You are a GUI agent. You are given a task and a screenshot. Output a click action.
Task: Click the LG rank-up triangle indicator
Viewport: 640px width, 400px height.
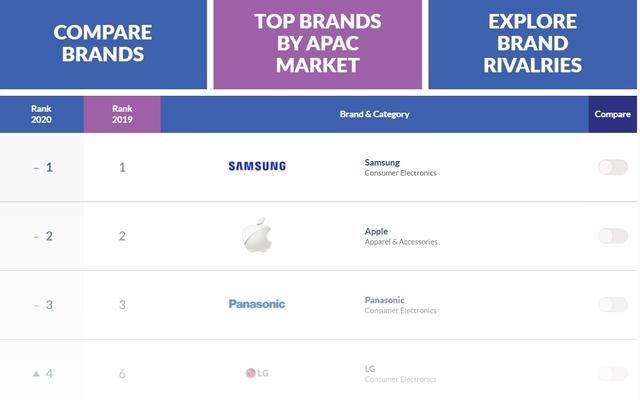point(36,373)
